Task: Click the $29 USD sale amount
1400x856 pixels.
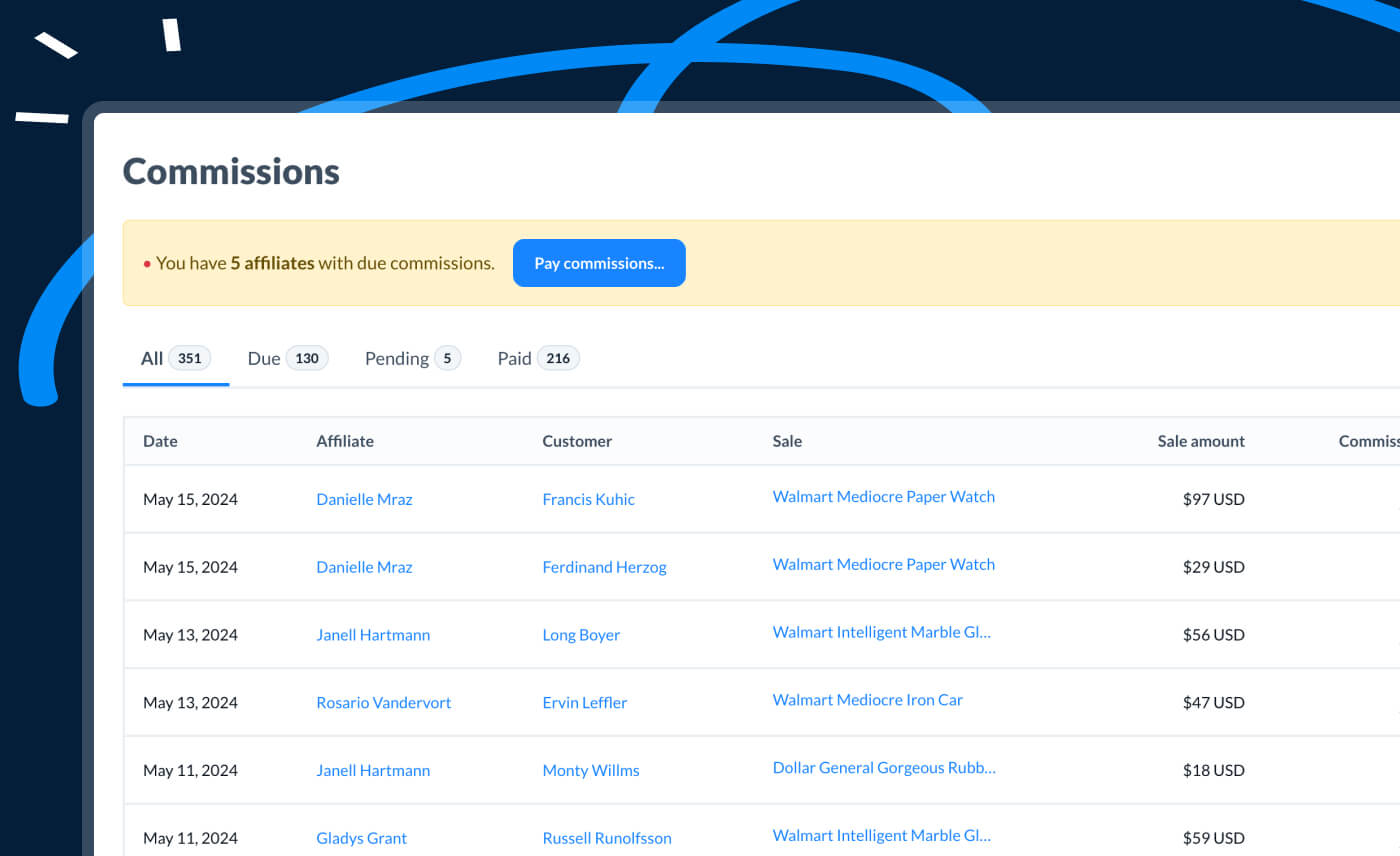Action: [x=1213, y=567]
